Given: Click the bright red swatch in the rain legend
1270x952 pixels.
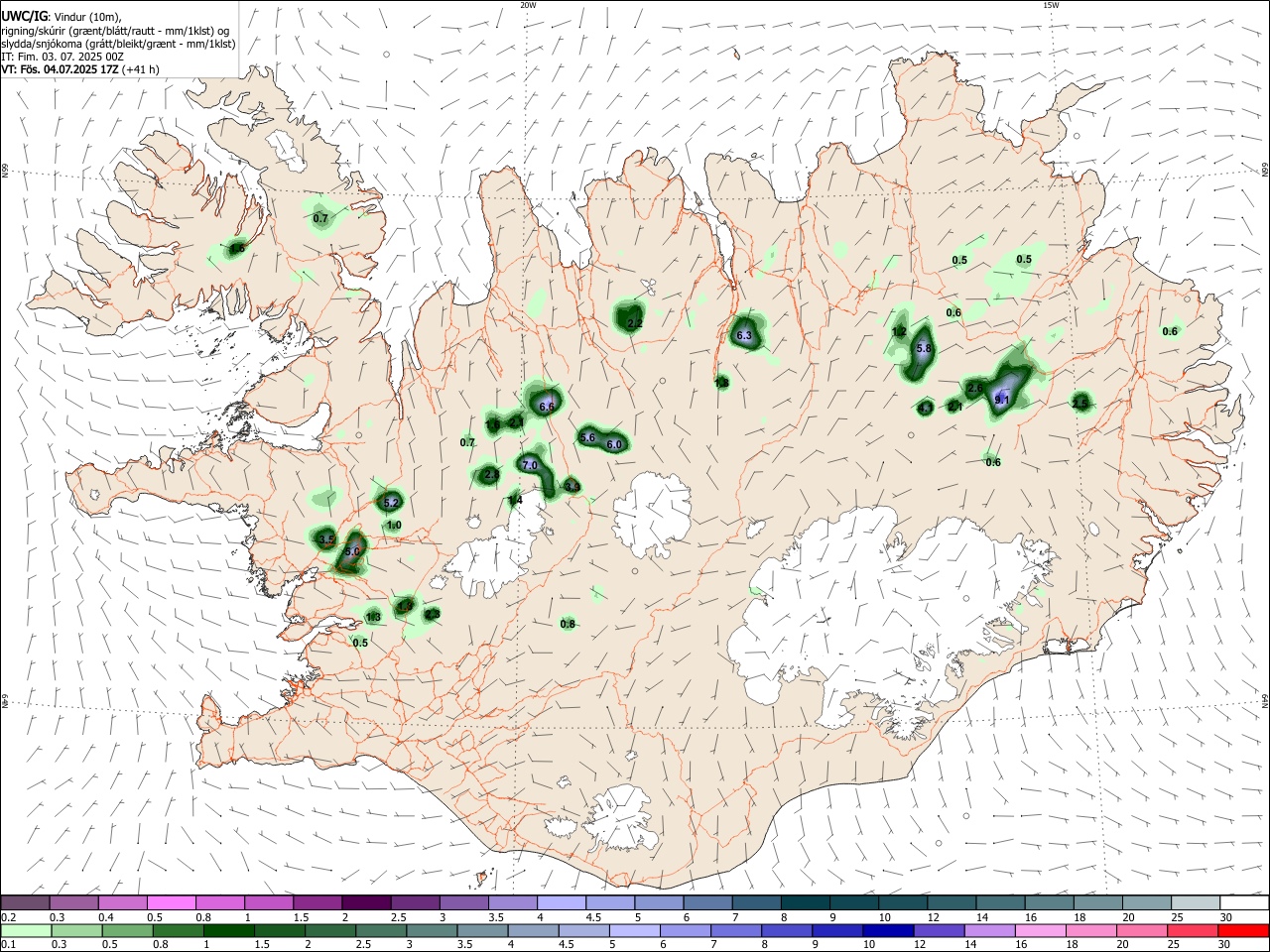Looking at the screenshot, I should coord(1242,931).
